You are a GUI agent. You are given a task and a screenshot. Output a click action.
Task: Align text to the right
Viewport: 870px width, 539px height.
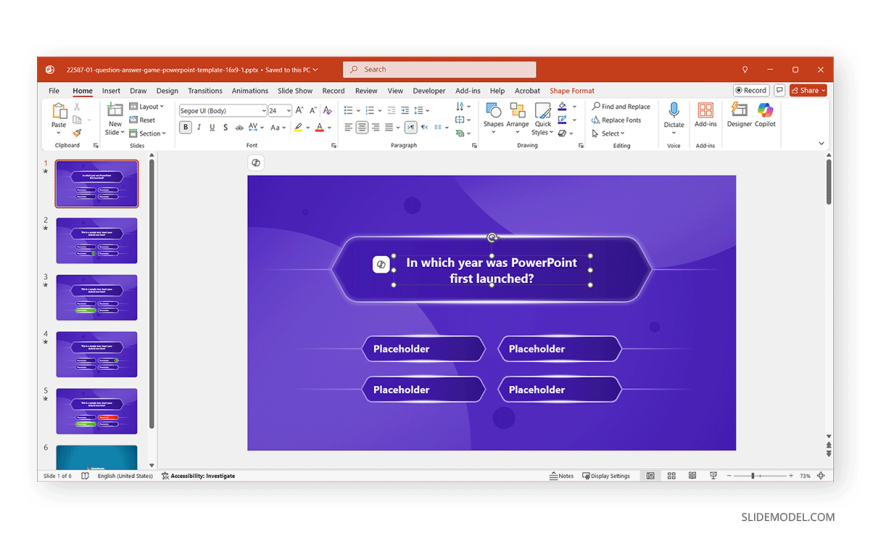(376, 128)
